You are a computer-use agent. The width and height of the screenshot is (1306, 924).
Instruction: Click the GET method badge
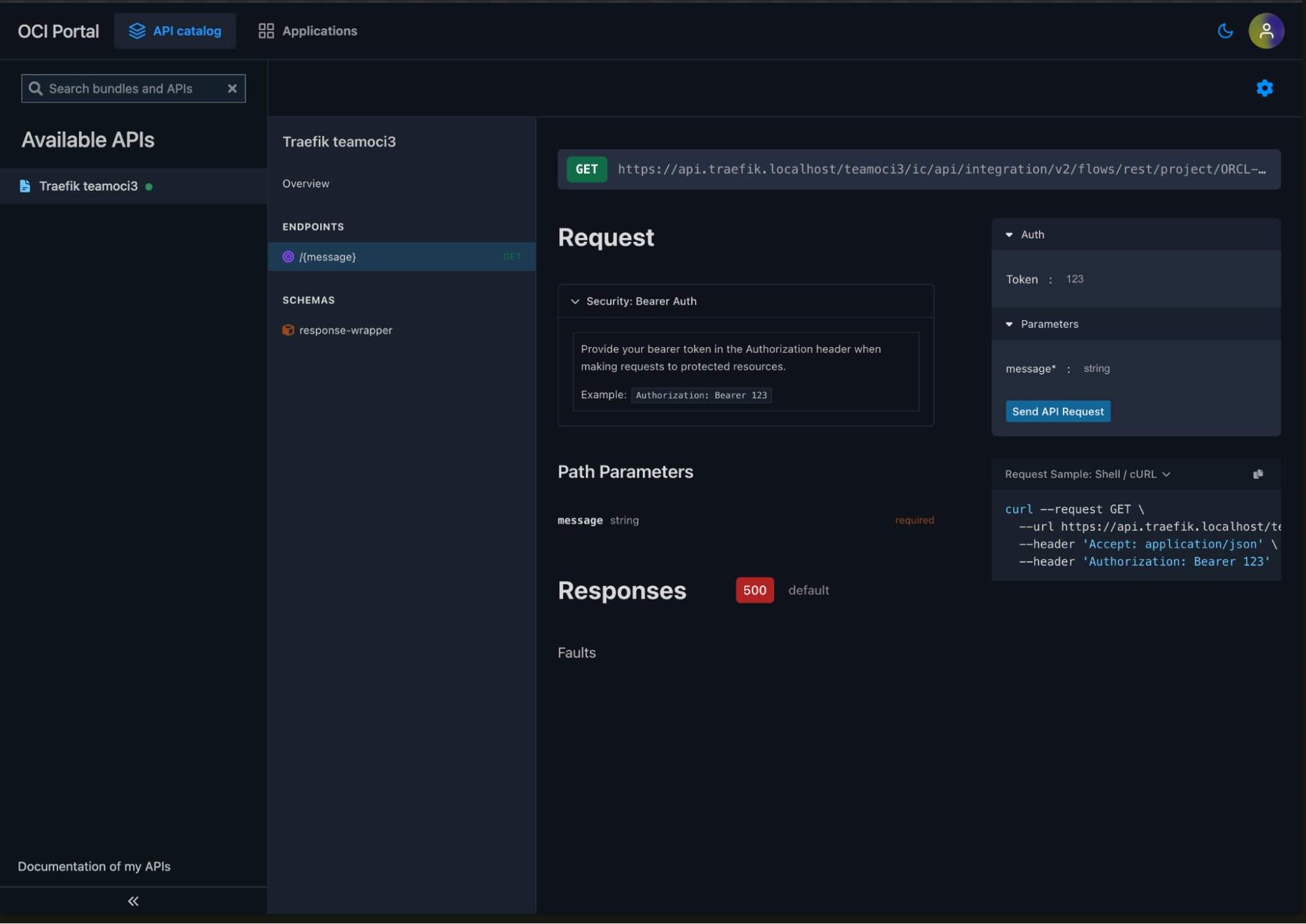pyautogui.click(x=586, y=169)
